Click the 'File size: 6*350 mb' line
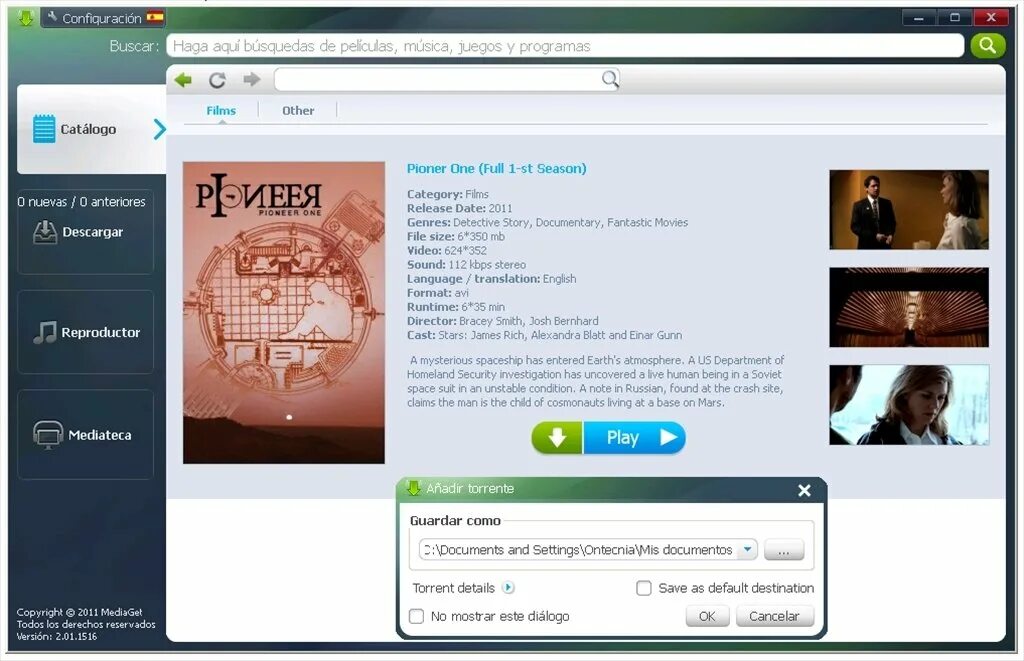 456,236
